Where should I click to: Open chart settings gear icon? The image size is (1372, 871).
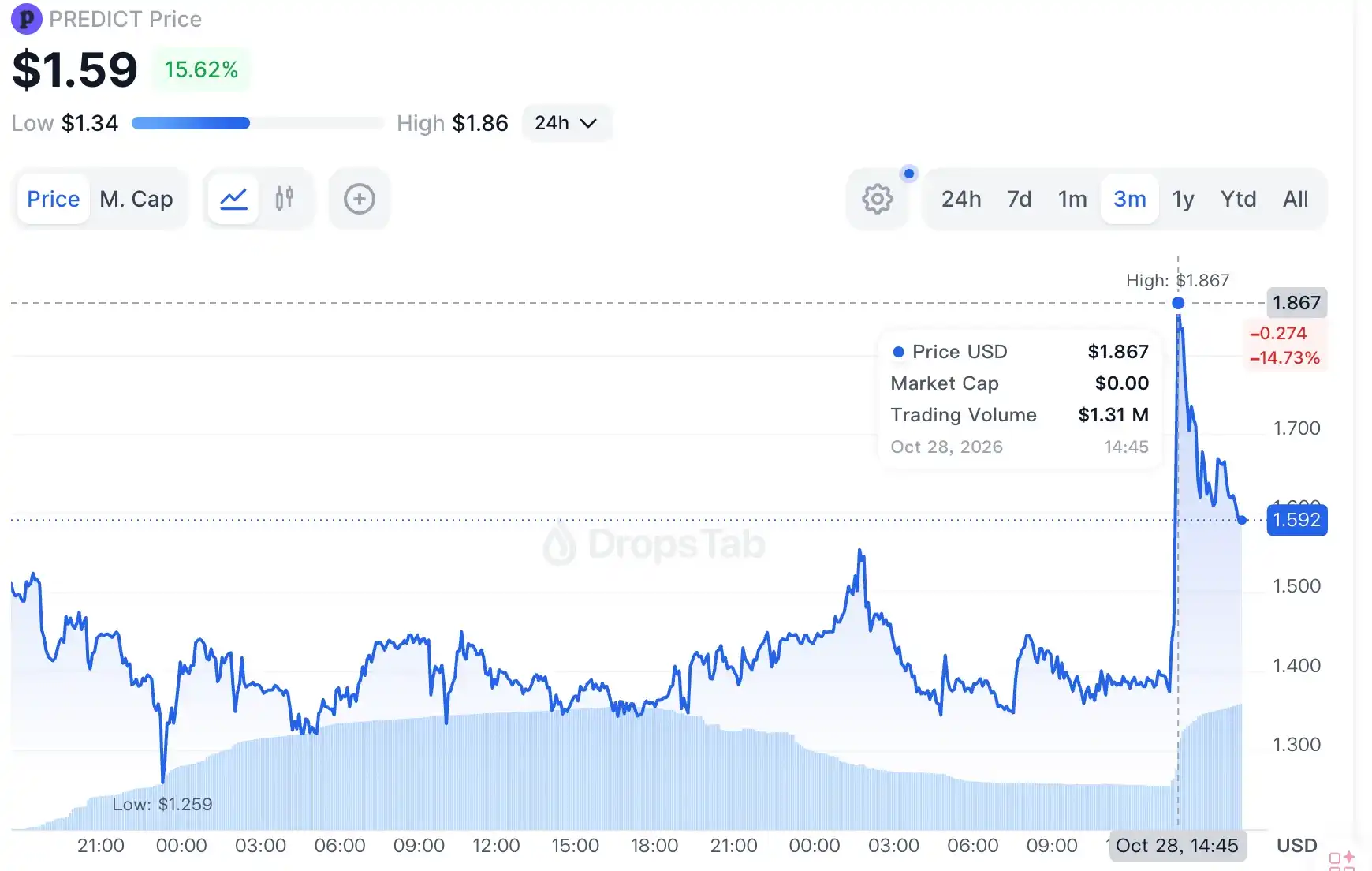[x=878, y=199]
